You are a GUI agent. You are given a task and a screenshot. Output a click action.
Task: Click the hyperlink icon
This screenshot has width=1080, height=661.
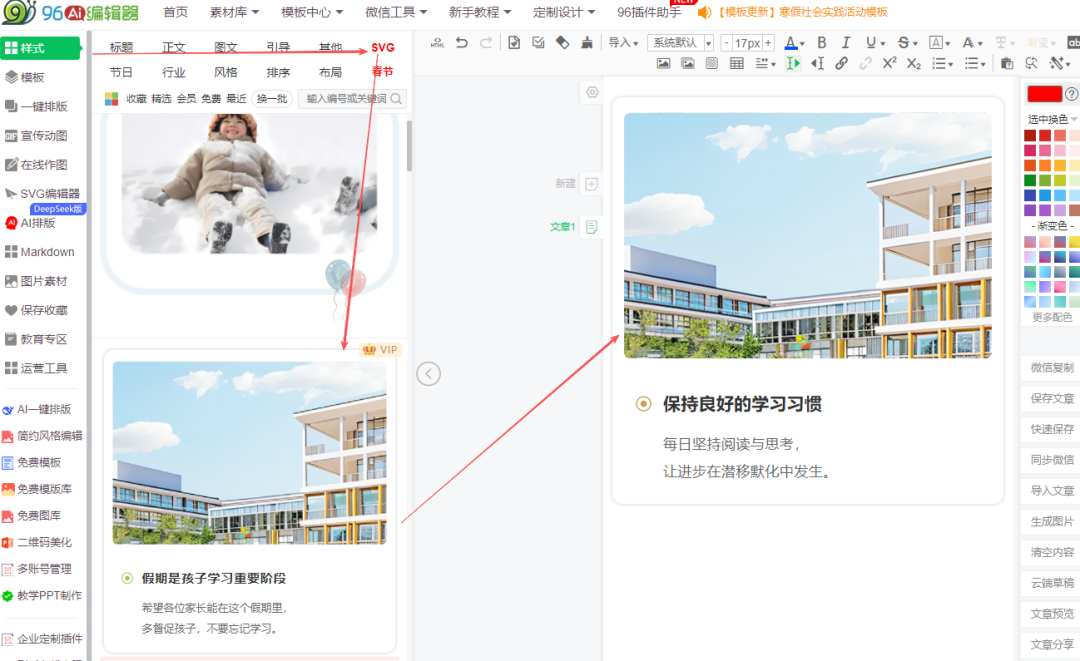tap(841, 63)
